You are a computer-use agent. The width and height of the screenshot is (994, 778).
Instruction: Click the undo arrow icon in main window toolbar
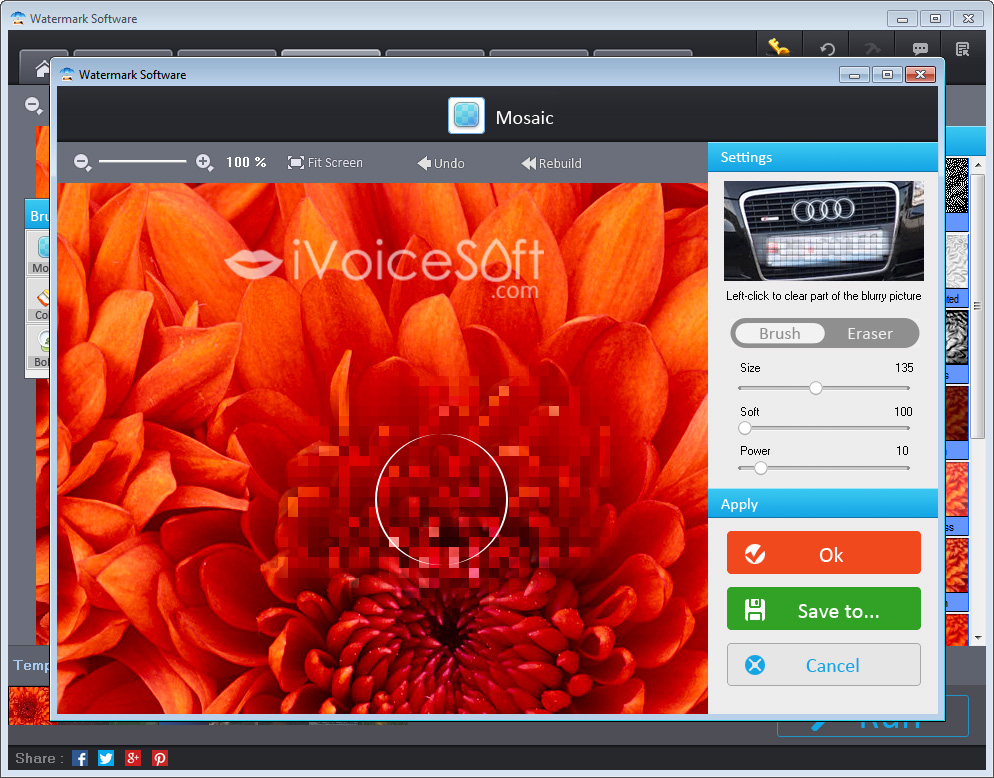point(827,48)
